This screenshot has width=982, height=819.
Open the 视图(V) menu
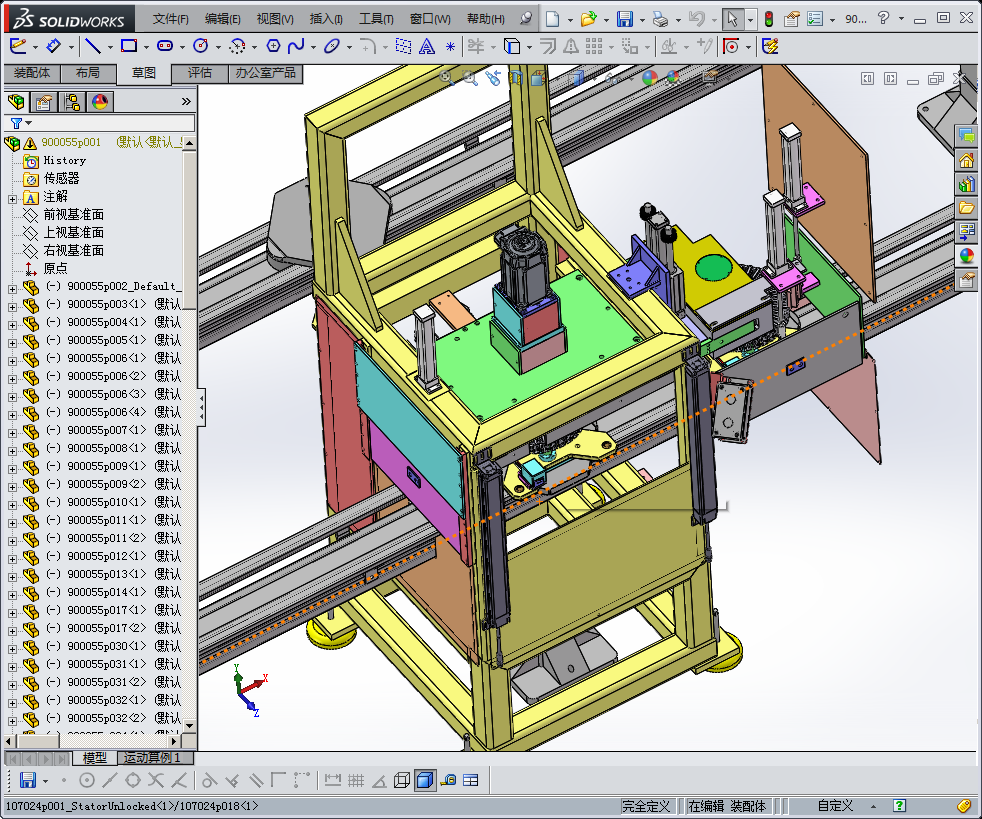275,19
